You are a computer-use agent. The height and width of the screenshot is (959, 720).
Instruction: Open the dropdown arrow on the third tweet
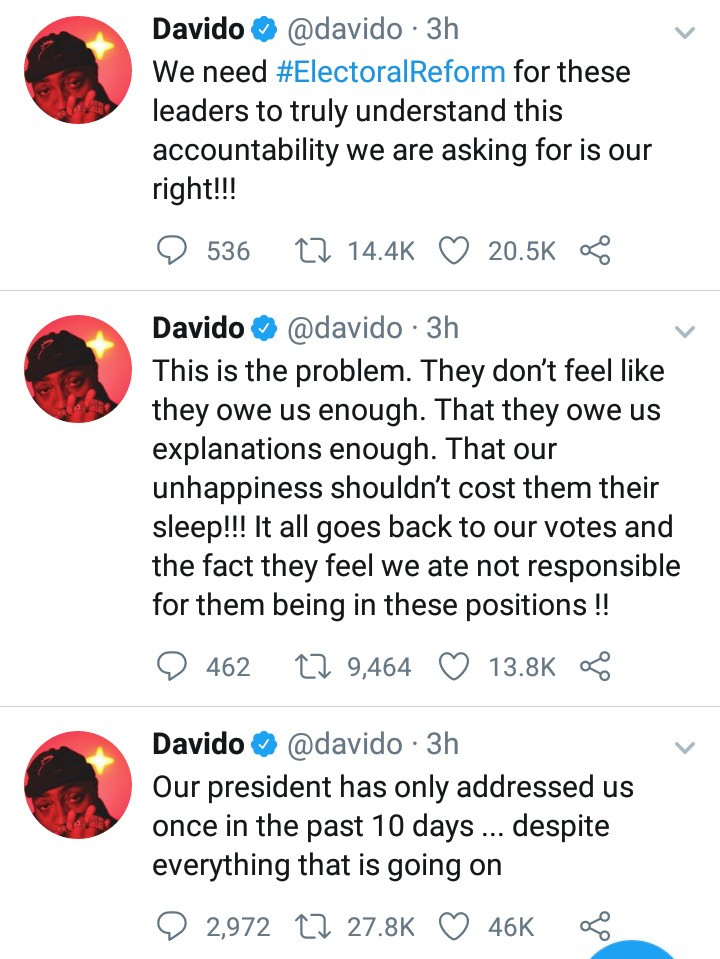[685, 747]
